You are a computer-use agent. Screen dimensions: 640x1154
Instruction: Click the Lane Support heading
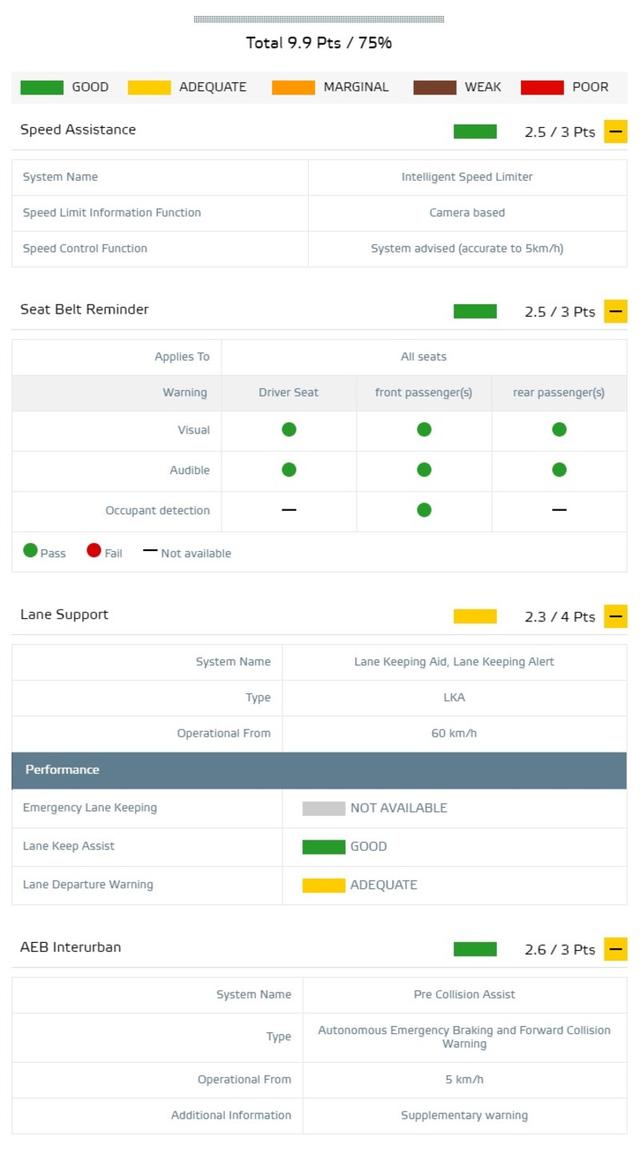[64, 615]
